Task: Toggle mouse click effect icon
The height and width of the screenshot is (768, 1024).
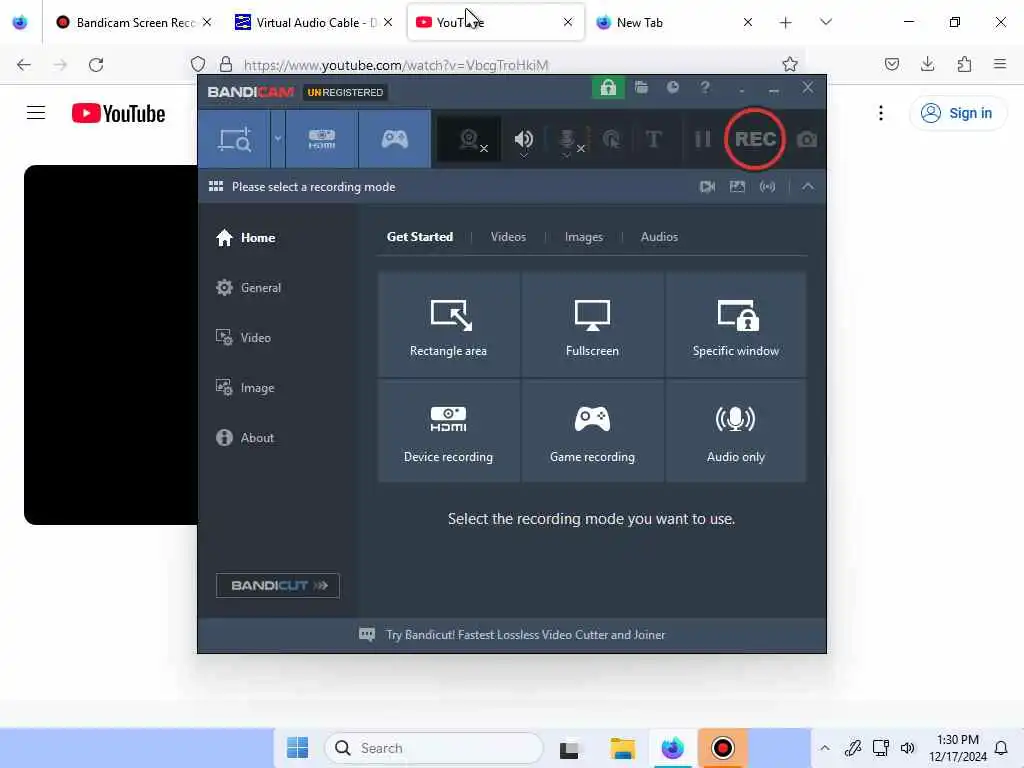Action: tap(611, 139)
